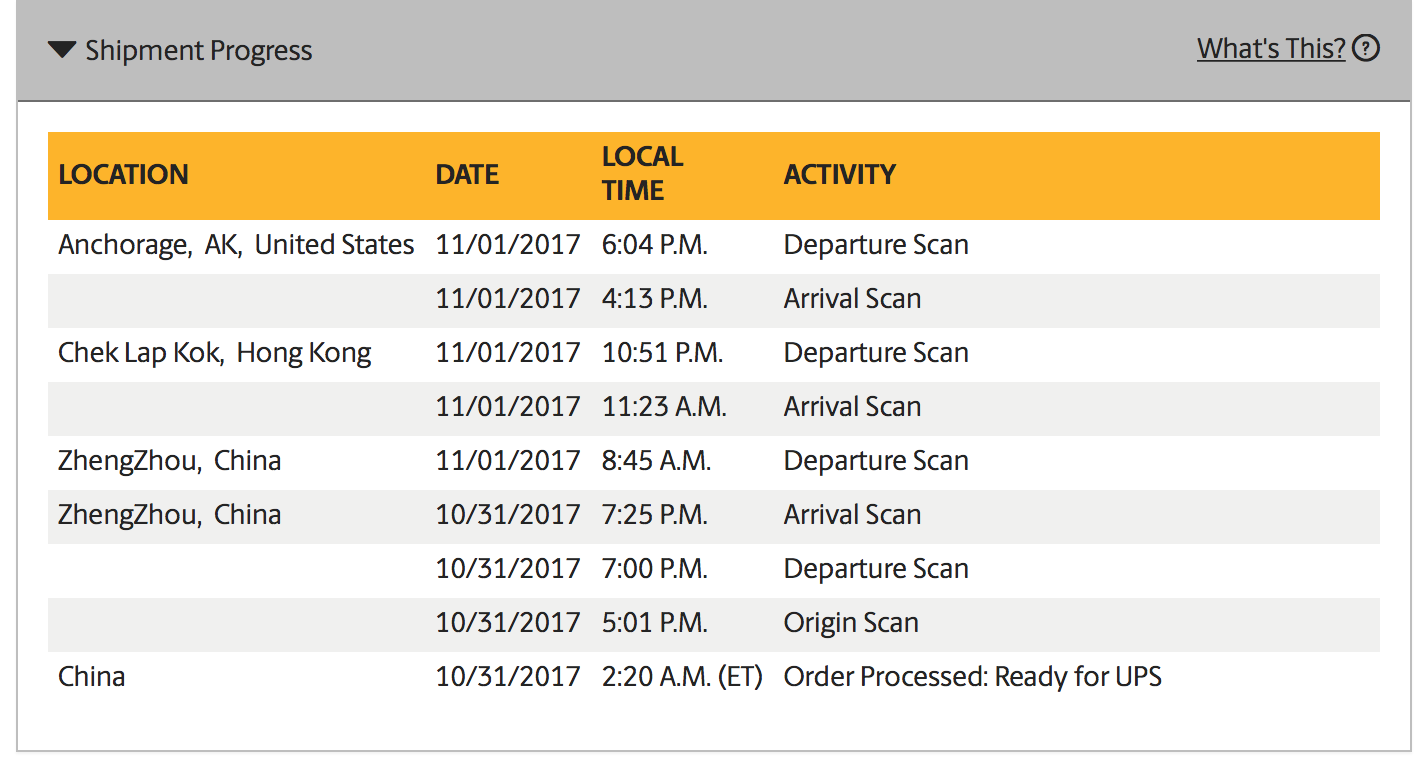Click the China location in last row
This screenshot has width=1414, height=766.
92,677
